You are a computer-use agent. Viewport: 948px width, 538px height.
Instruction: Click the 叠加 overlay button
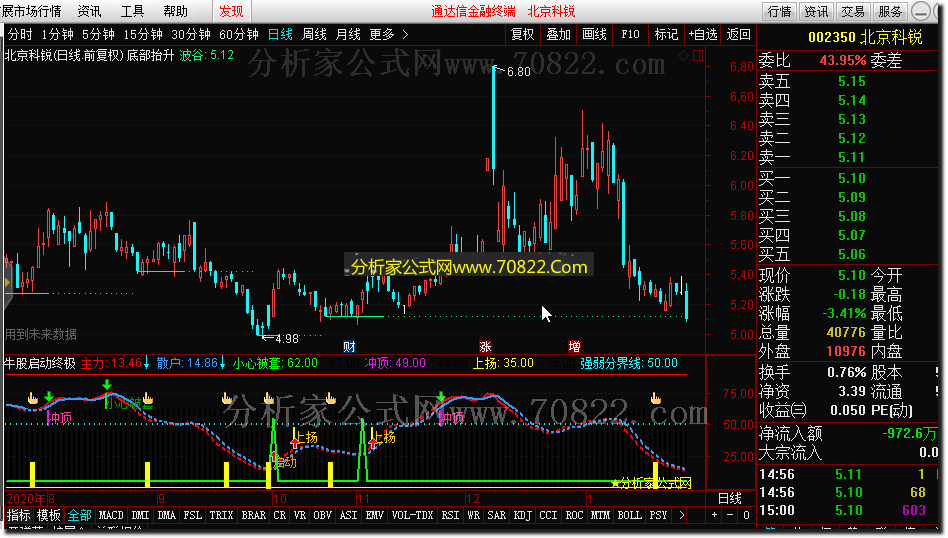pos(558,34)
